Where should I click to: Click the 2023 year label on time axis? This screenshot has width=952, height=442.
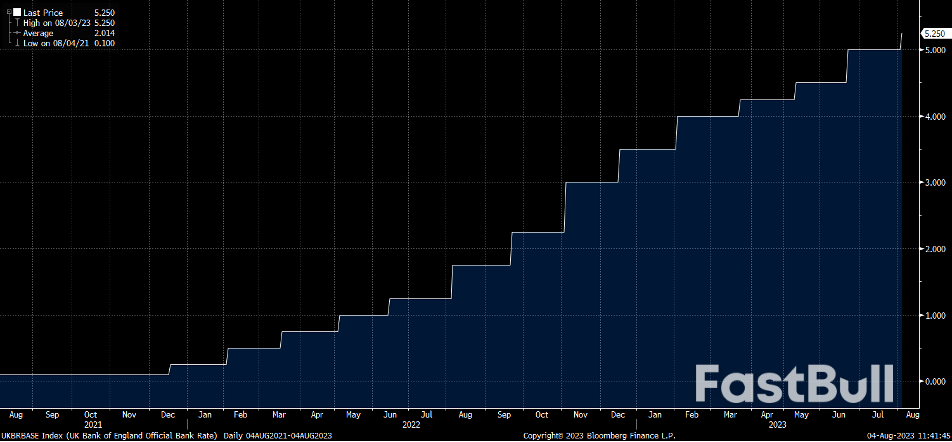click(x=776, y=425)
